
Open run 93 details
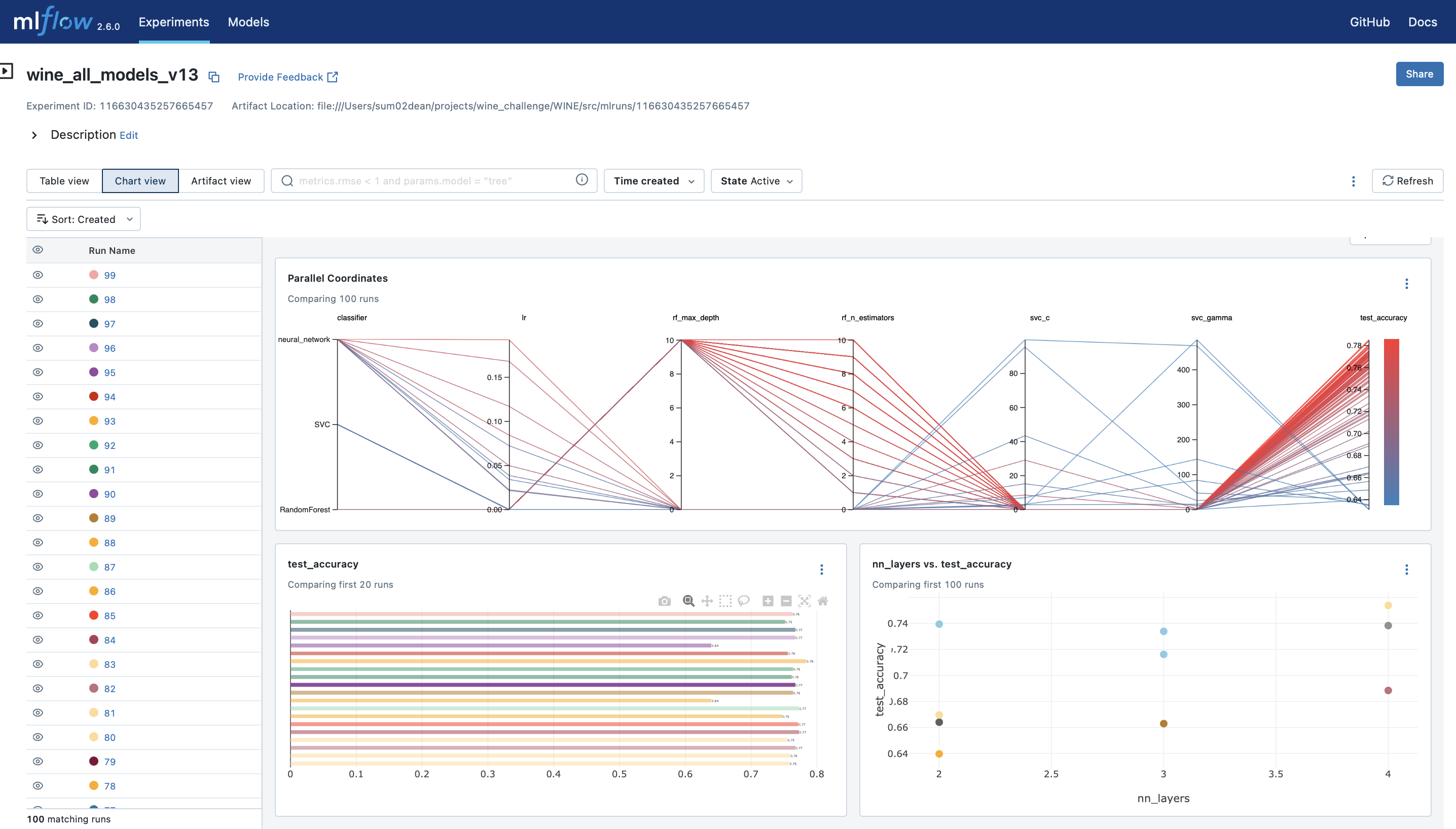[x=110, y=421]
